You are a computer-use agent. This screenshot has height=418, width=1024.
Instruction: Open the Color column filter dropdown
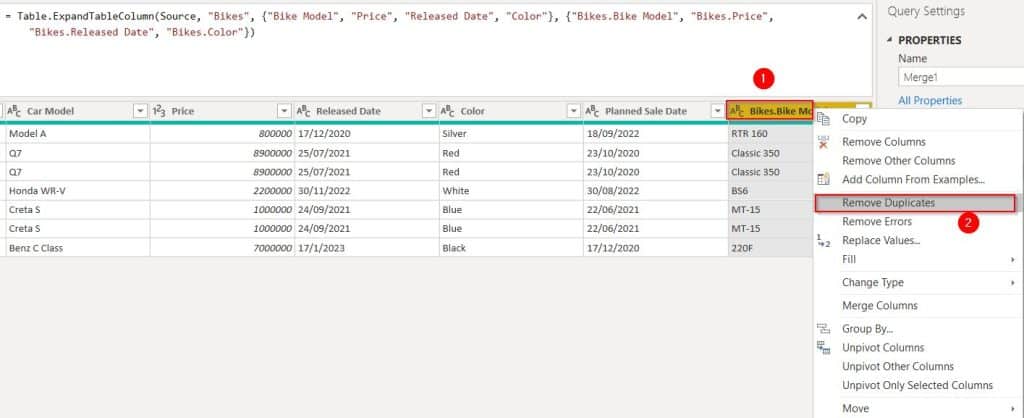pyautogui.click(x=573, y=111)
